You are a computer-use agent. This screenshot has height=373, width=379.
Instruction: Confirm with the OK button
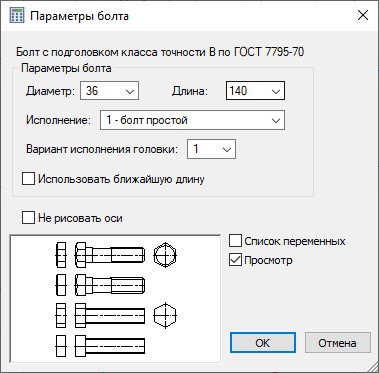[263, 343]
